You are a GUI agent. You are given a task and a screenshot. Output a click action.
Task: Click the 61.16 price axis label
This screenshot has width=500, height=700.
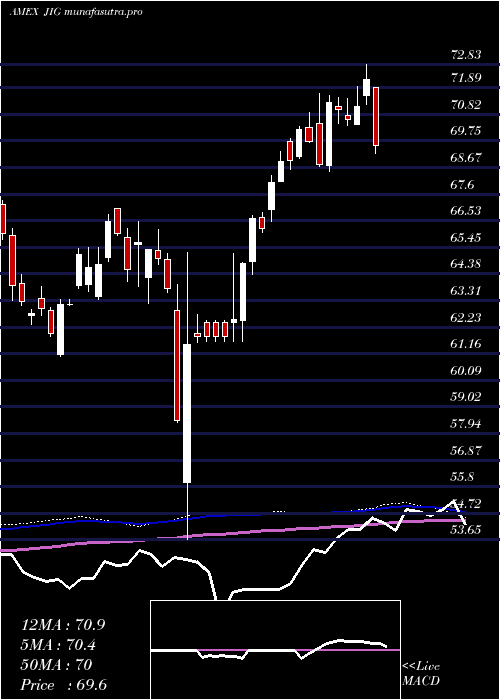[x=467, y=344]
